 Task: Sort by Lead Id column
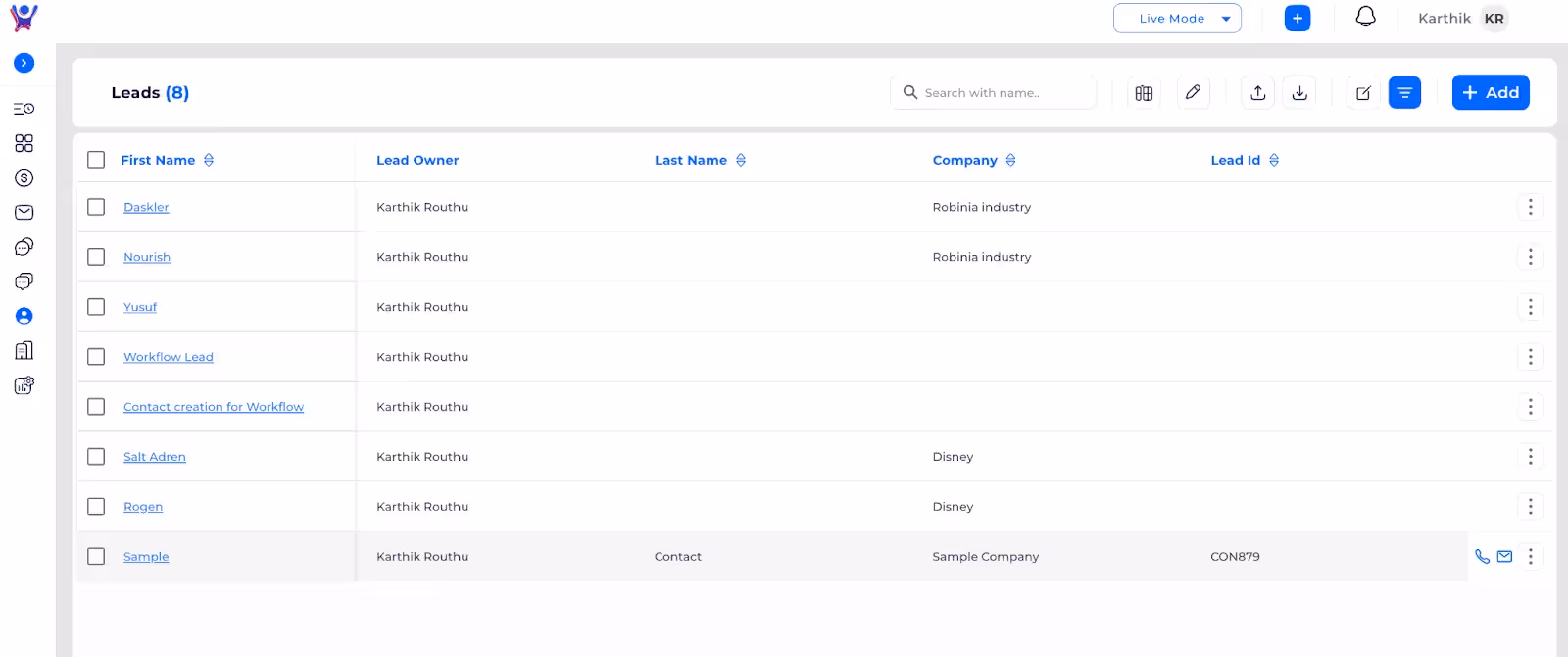[1274, 160]
